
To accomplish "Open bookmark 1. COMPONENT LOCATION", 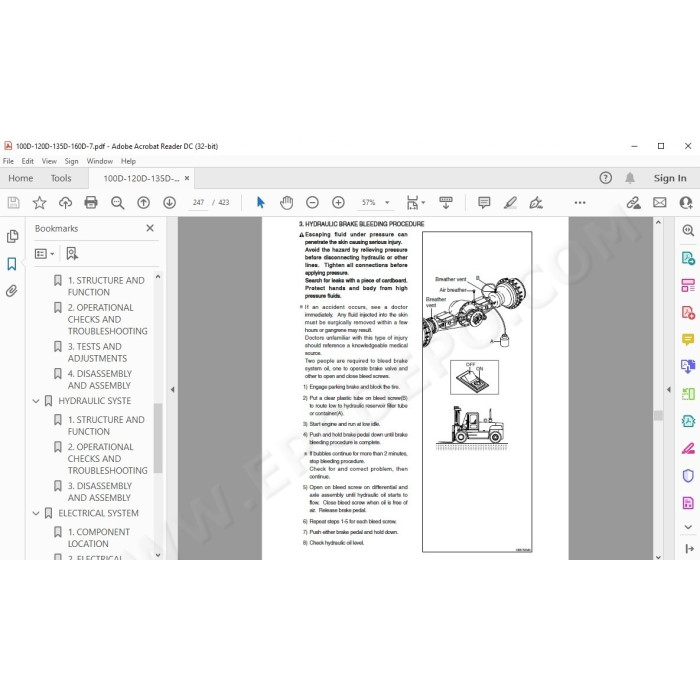I will coord(99,538).
